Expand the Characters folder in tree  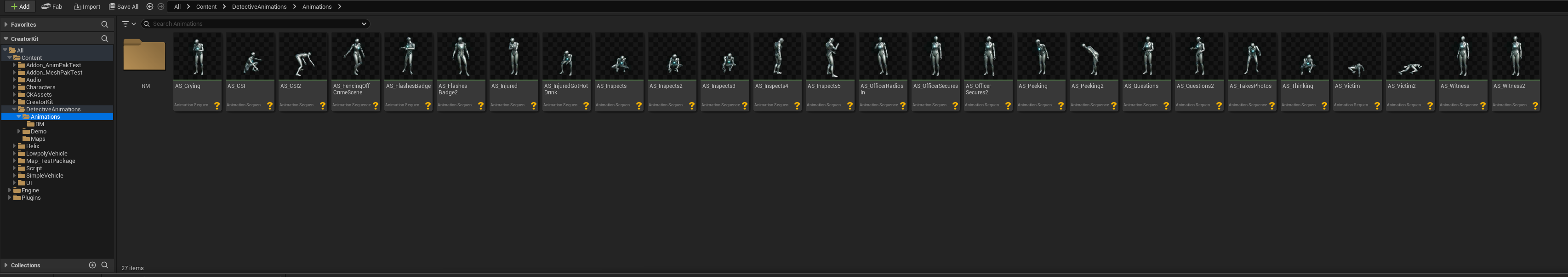tap(14, 87)
